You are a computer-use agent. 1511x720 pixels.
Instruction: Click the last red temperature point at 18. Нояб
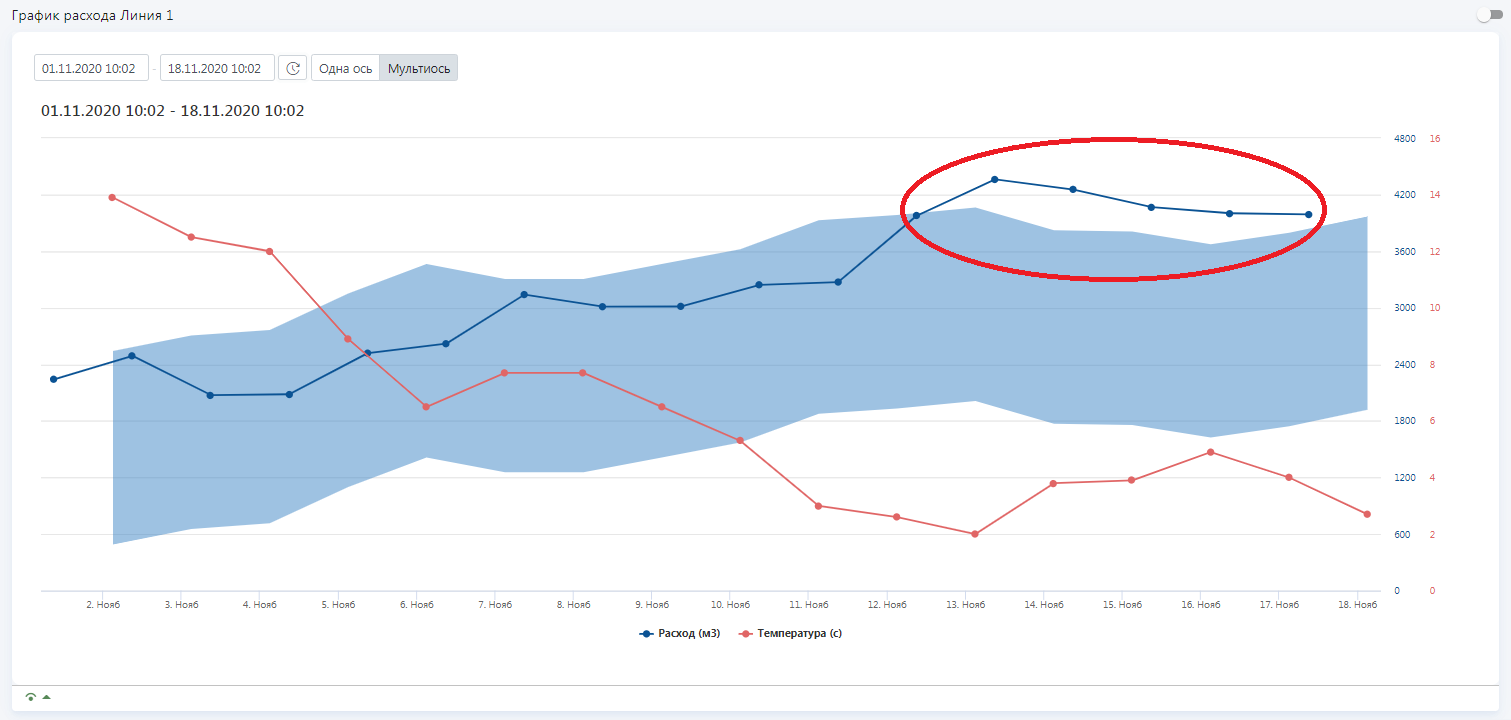click(x=1367, y=514)
